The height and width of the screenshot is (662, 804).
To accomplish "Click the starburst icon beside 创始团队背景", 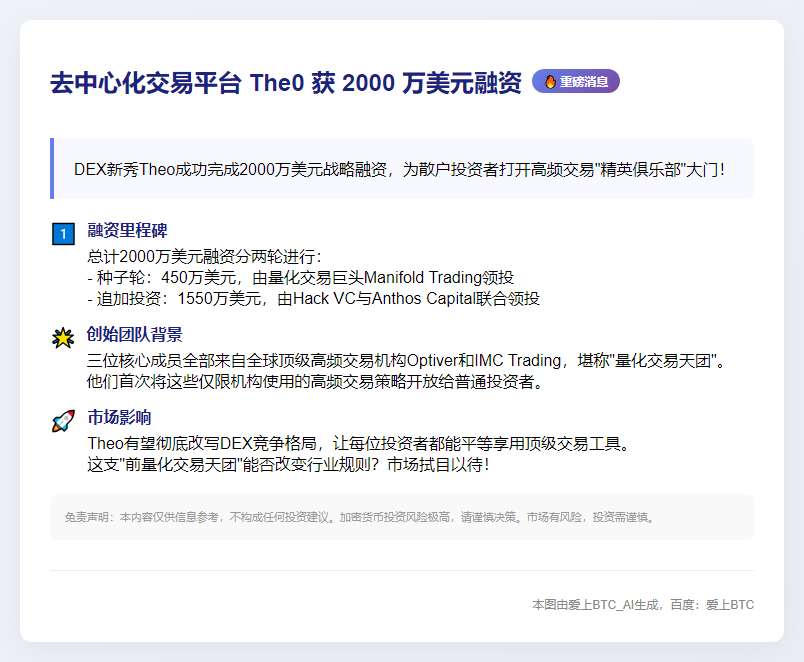I will click(63, 337).
